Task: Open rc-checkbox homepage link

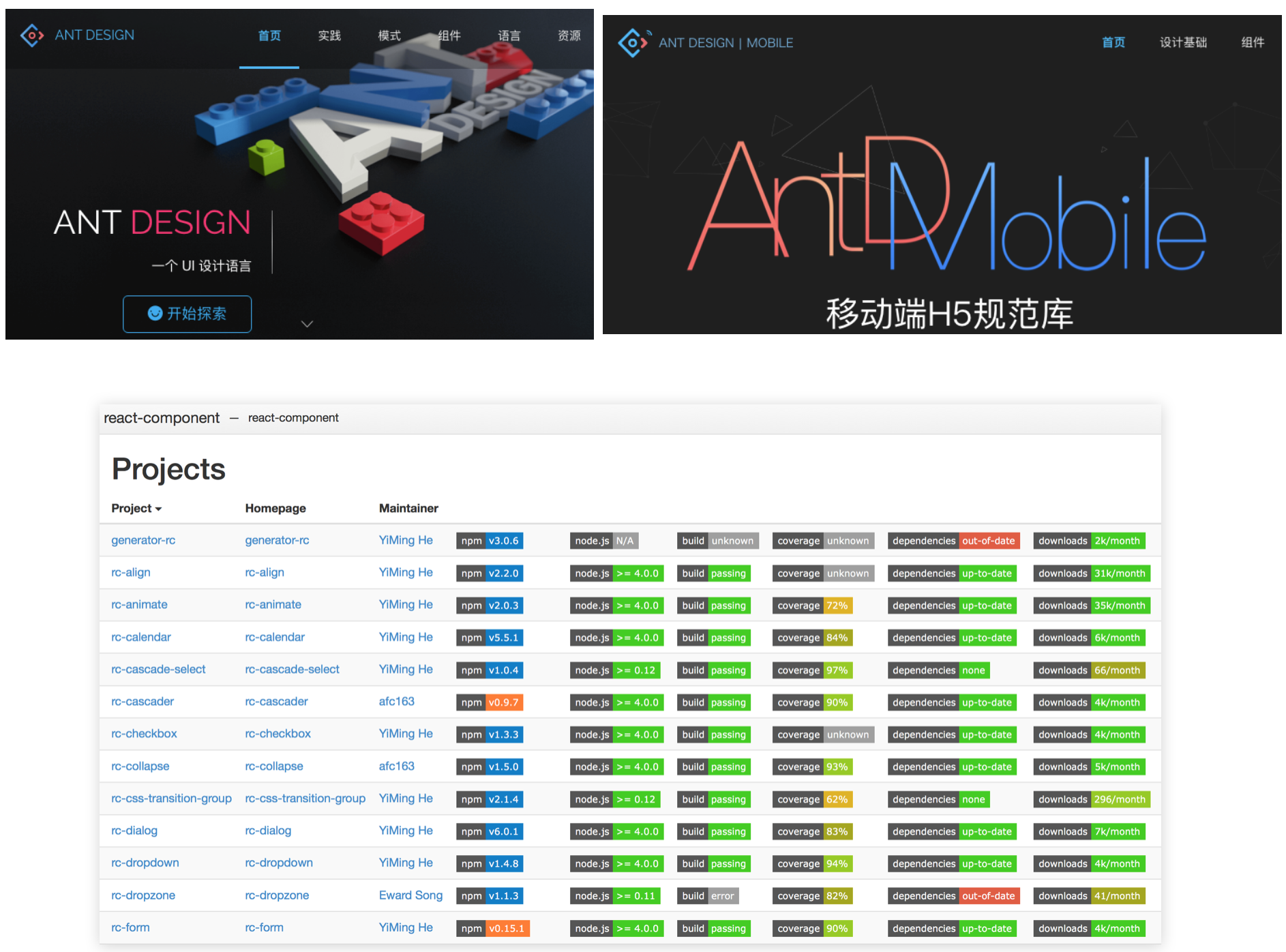Action: coord(278,734)
